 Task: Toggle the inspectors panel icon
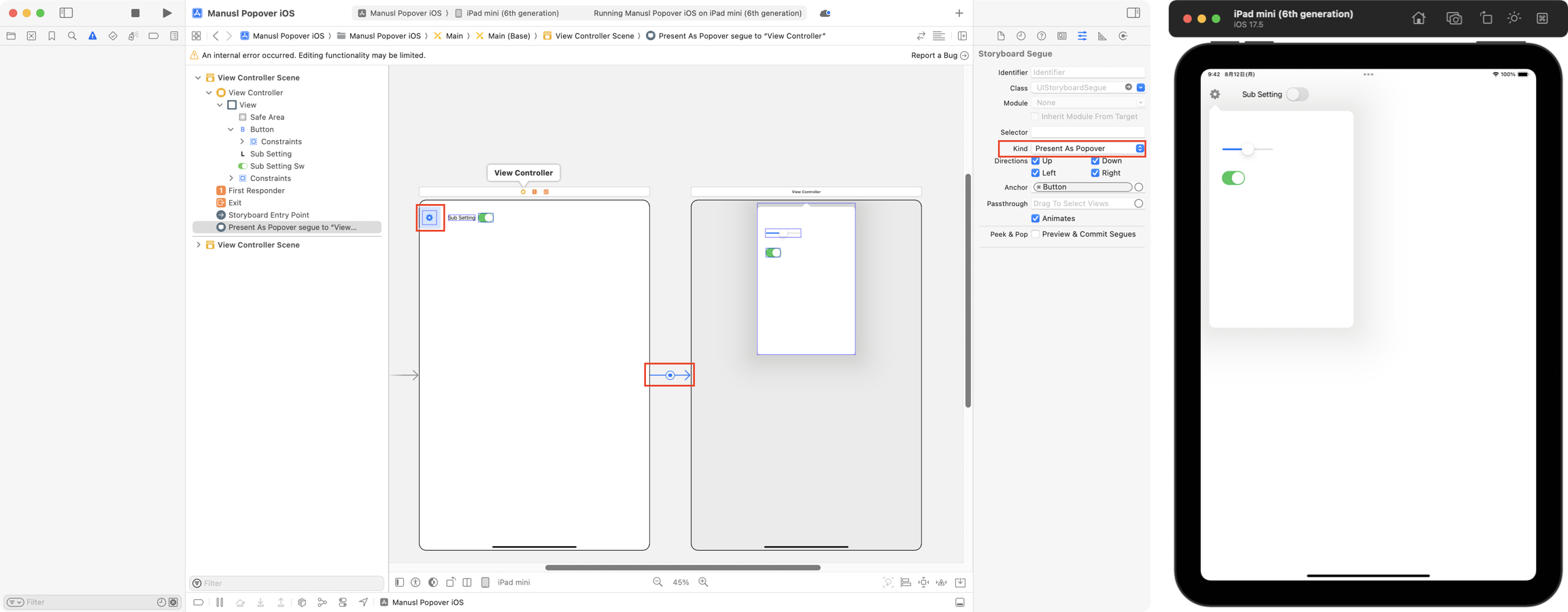point(1133,13)
